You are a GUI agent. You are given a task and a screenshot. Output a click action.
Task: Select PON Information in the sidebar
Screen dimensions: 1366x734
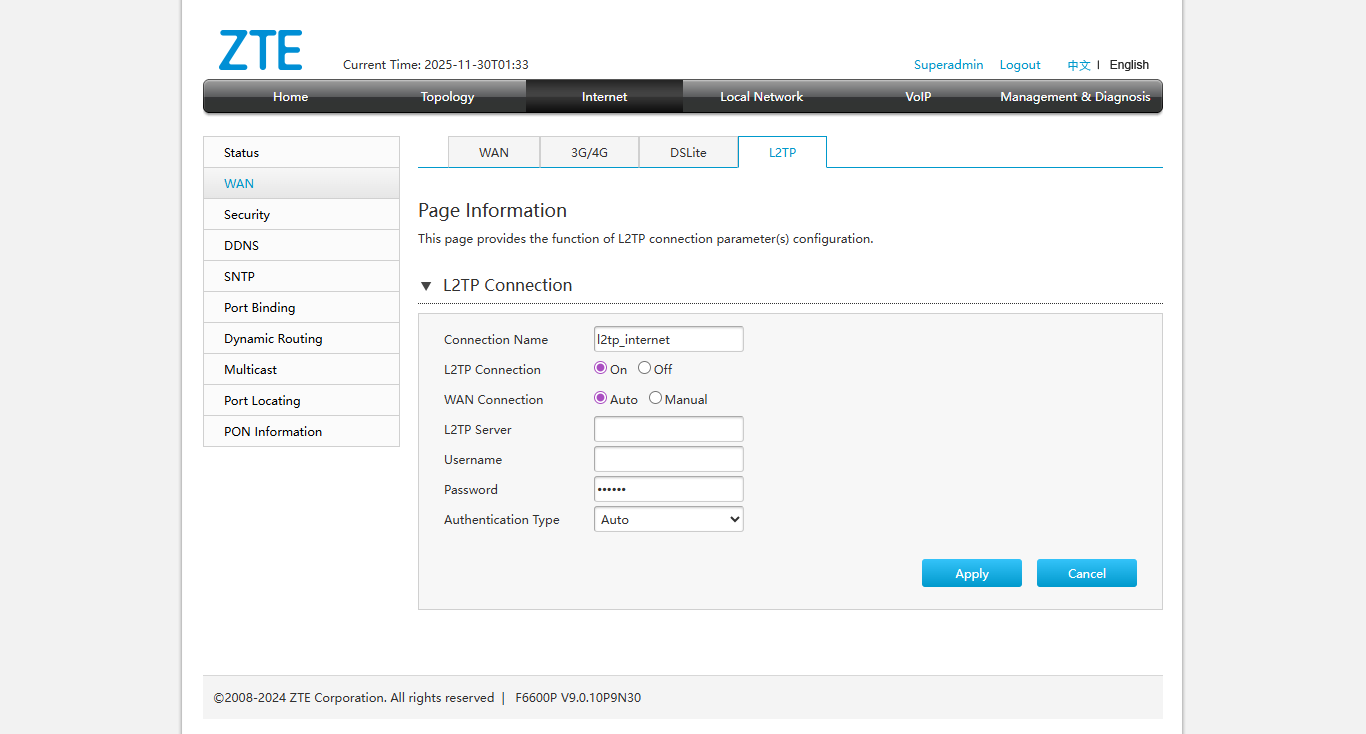(273, 432)
